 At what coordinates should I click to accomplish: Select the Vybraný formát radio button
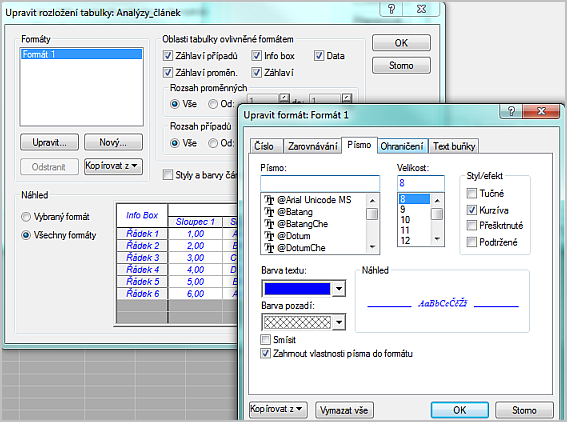tap(26, 217)
